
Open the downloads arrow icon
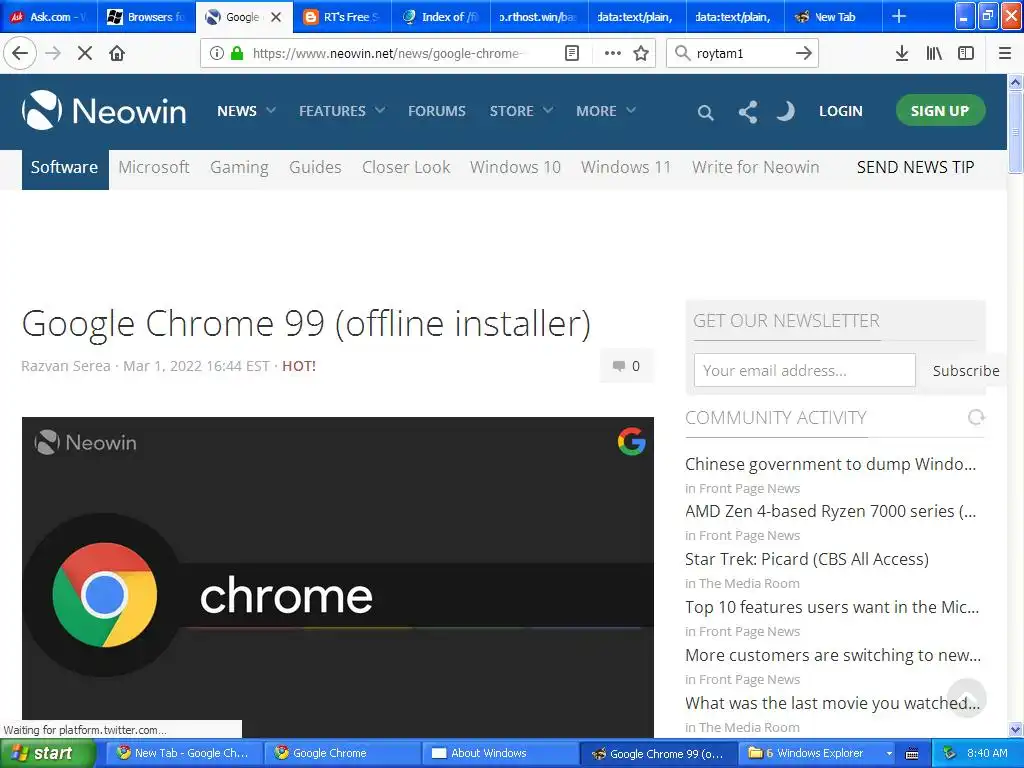click(x=902, y=53)
